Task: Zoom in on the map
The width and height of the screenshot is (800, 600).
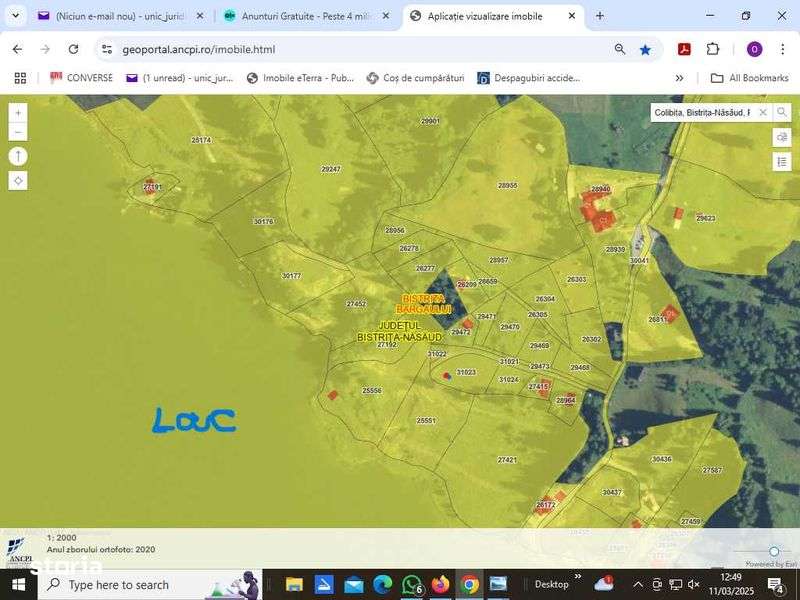Action: 18,113
